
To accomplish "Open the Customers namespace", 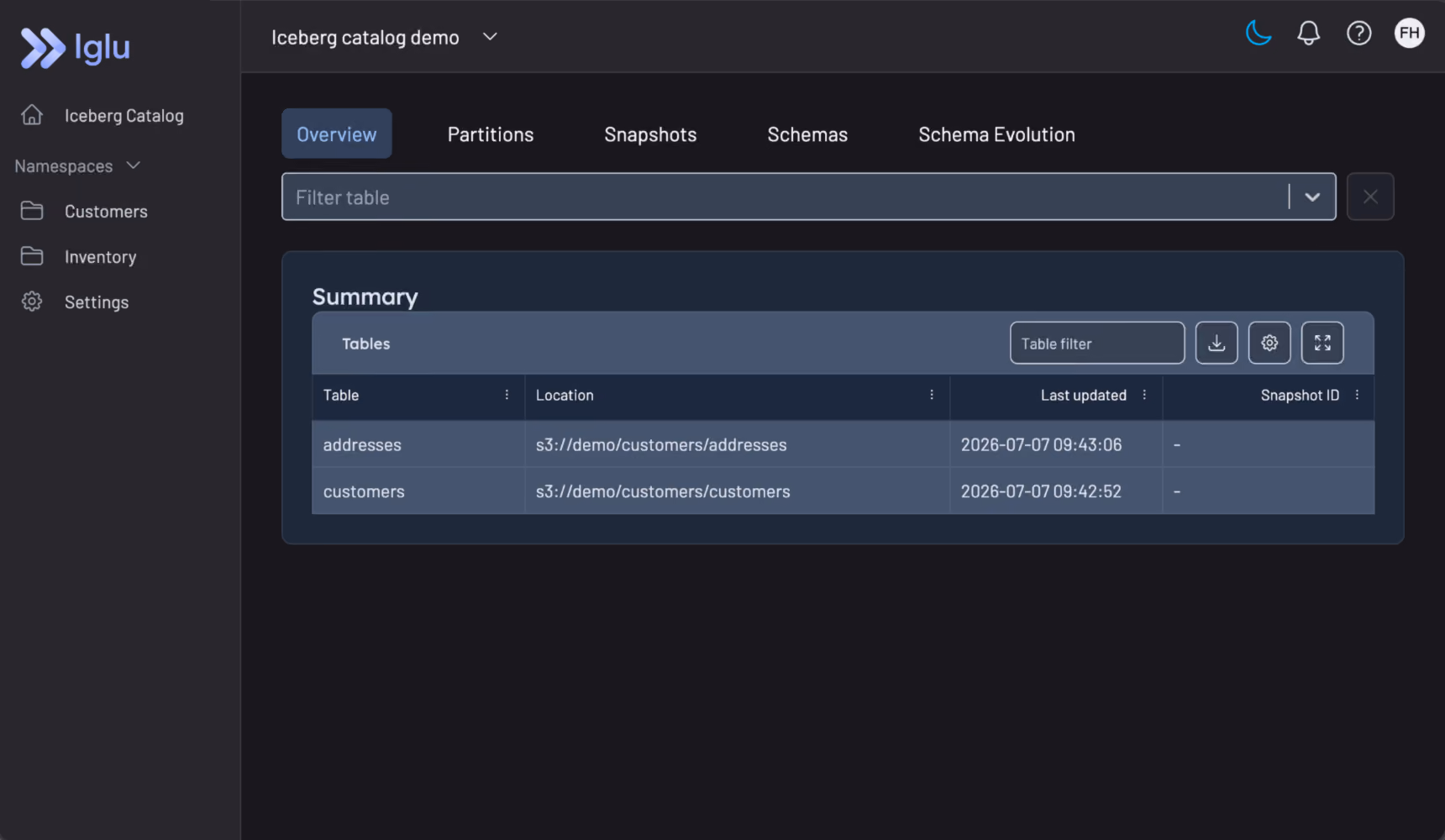I will coord(106,212).
